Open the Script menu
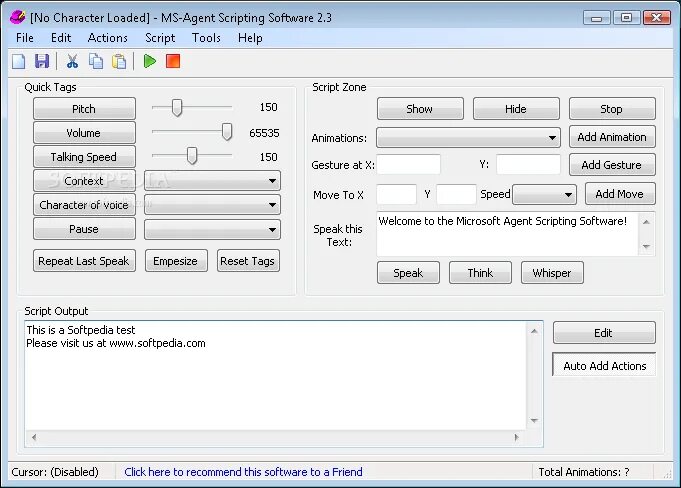Screen dimensions: 681x488 coord(160,38)
